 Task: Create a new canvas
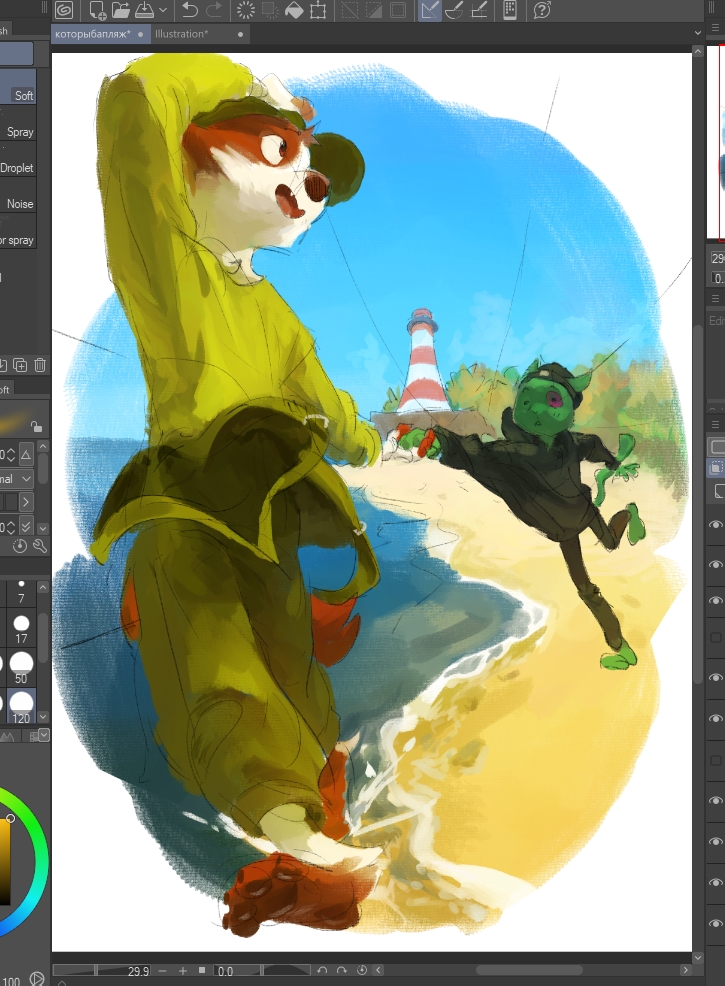[x=97, y=10]
